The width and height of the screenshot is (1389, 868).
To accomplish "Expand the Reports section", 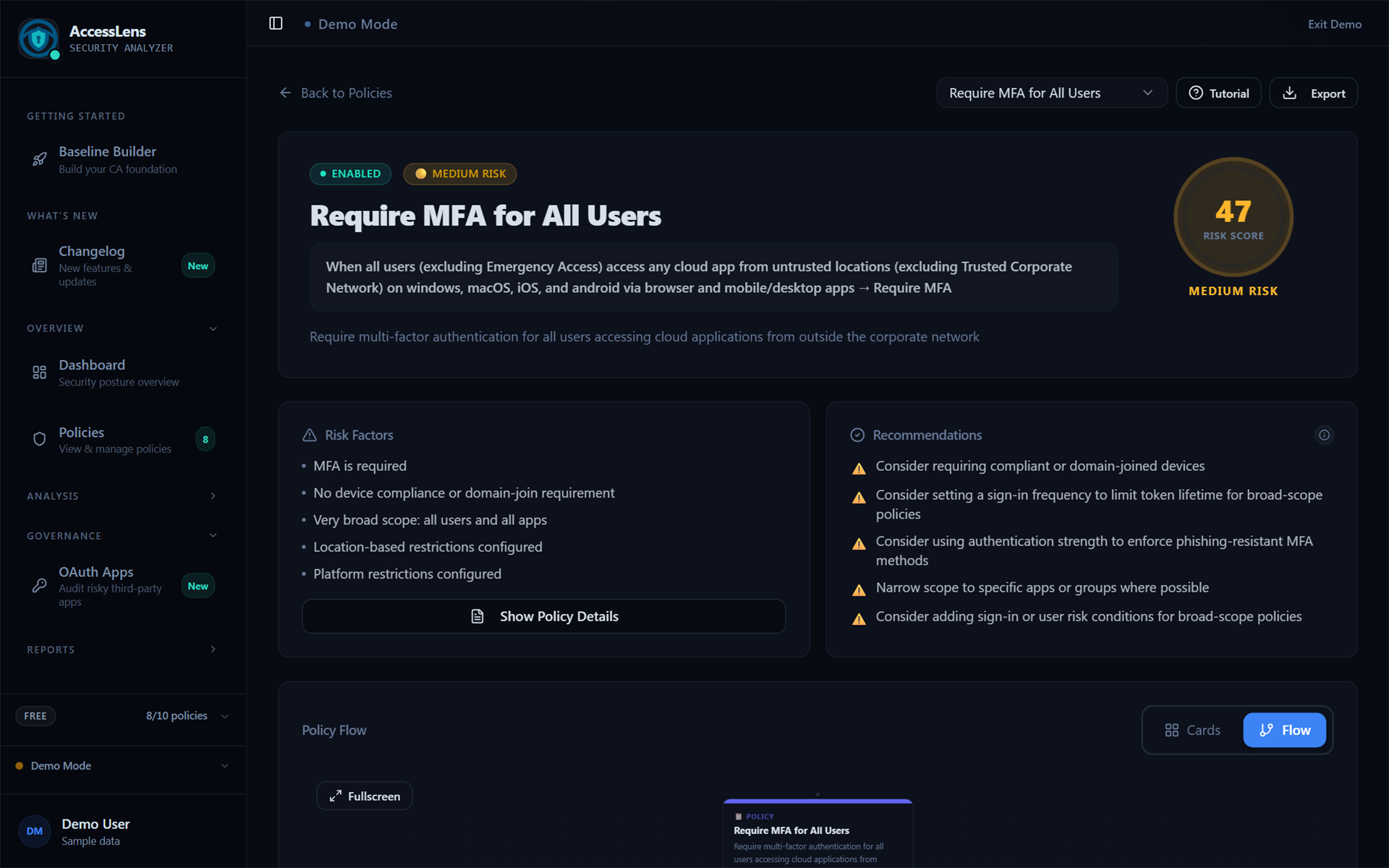I will pos(213,649).
